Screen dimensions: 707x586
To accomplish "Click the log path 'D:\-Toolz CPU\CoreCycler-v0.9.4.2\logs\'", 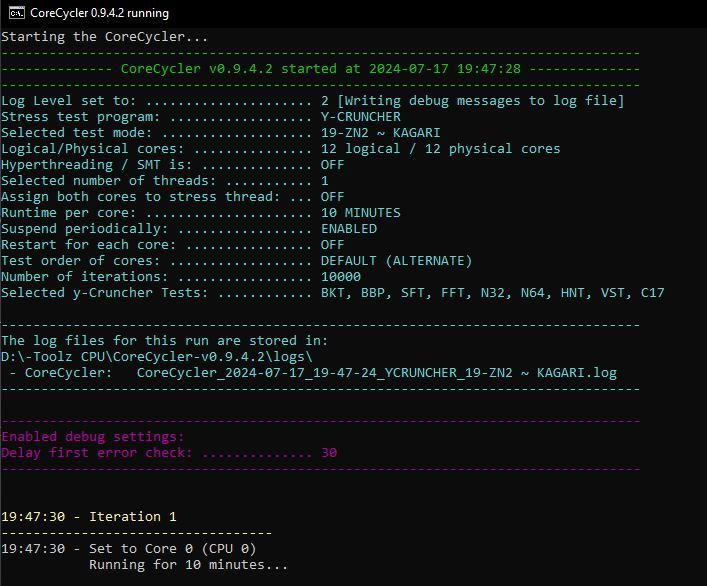I will 156,357.
